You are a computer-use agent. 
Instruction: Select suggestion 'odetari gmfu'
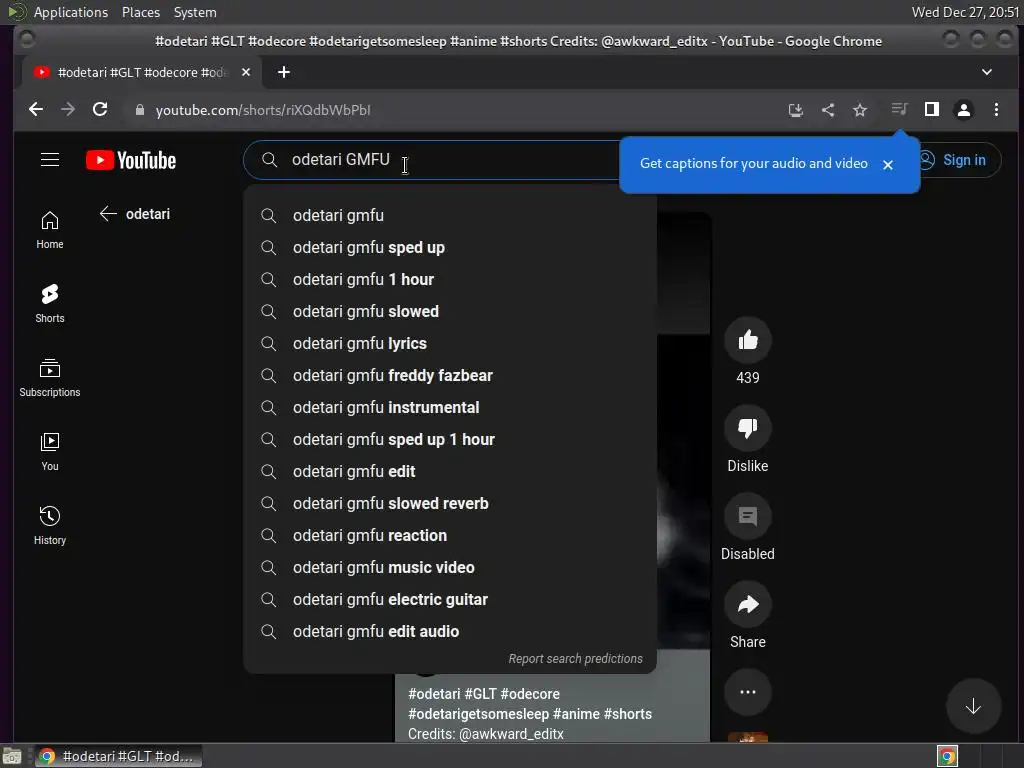(450, 215)
